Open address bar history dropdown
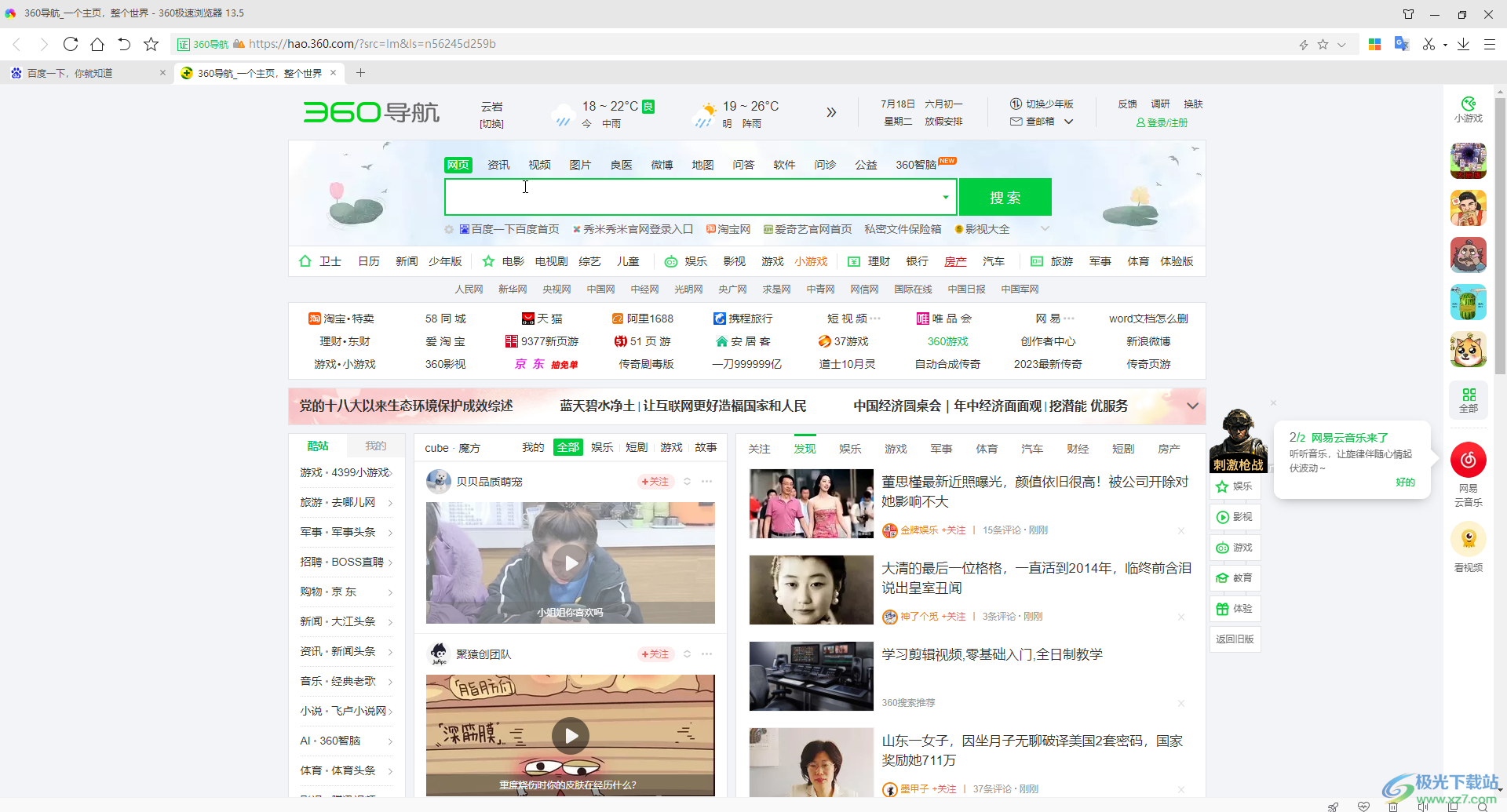The height and width of the screenshot is (812, 1507). tap(1341, 45)
